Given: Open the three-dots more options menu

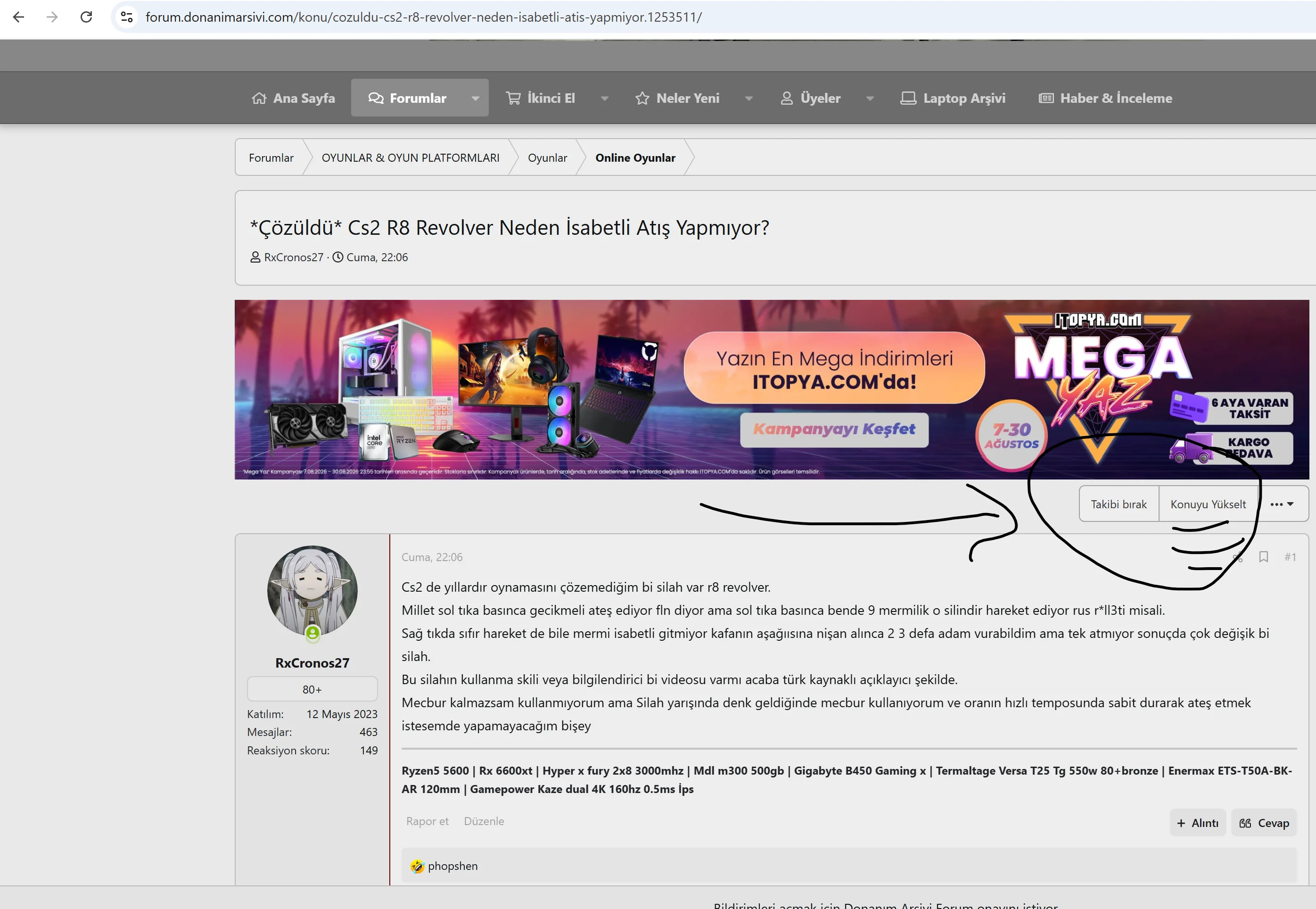Looking at the screenshot, I should pyautogui.click(x=1282, y=504).
